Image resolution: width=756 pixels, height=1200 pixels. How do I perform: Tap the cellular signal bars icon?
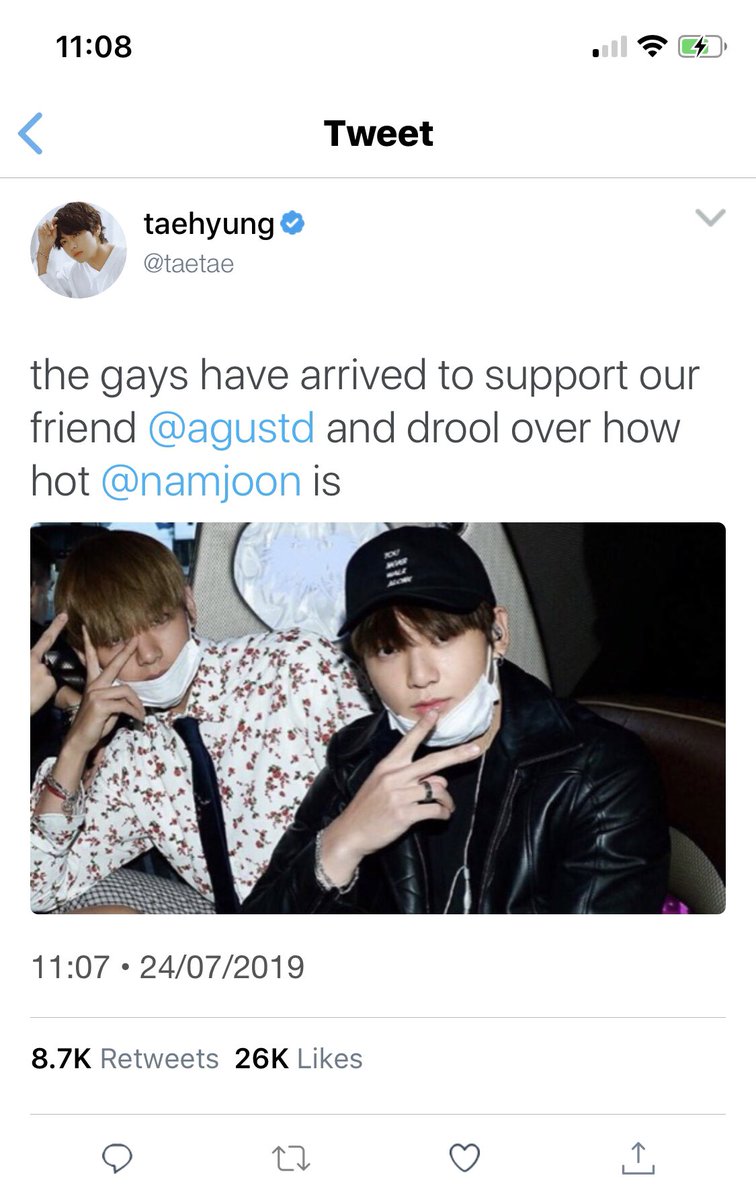[610, 47]
